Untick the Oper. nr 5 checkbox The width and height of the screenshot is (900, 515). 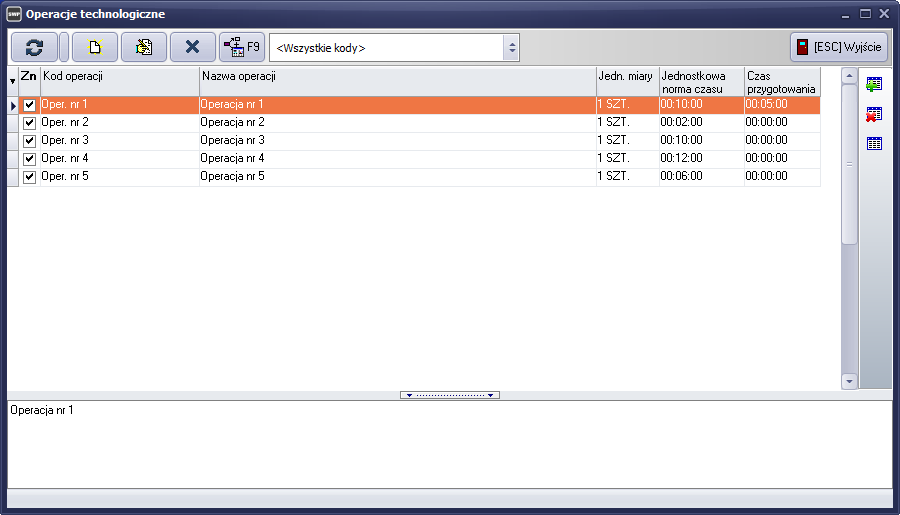point(29,177)
